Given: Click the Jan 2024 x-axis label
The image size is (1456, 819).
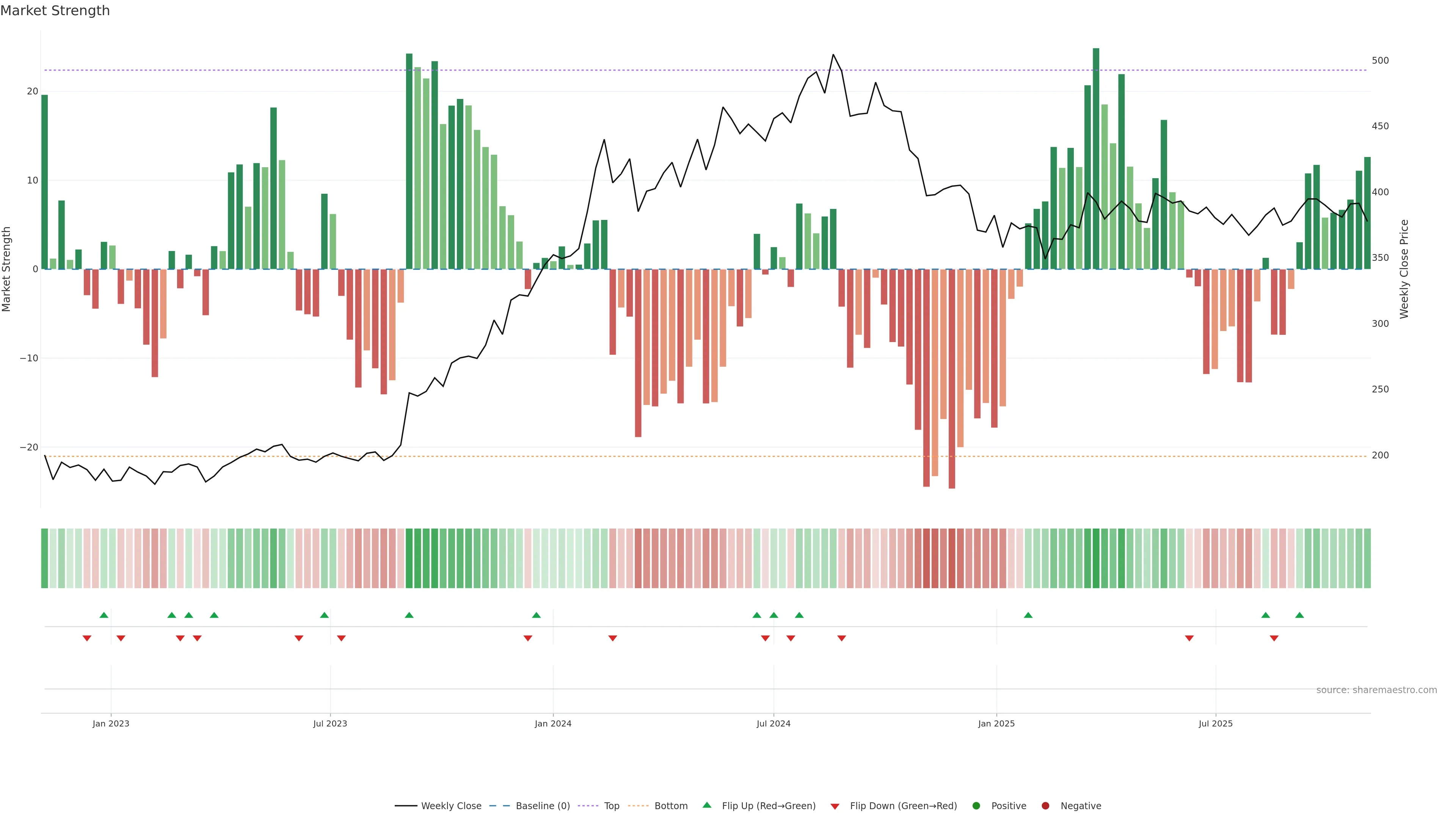Looking at the screenshot, I should click(553, 723).
